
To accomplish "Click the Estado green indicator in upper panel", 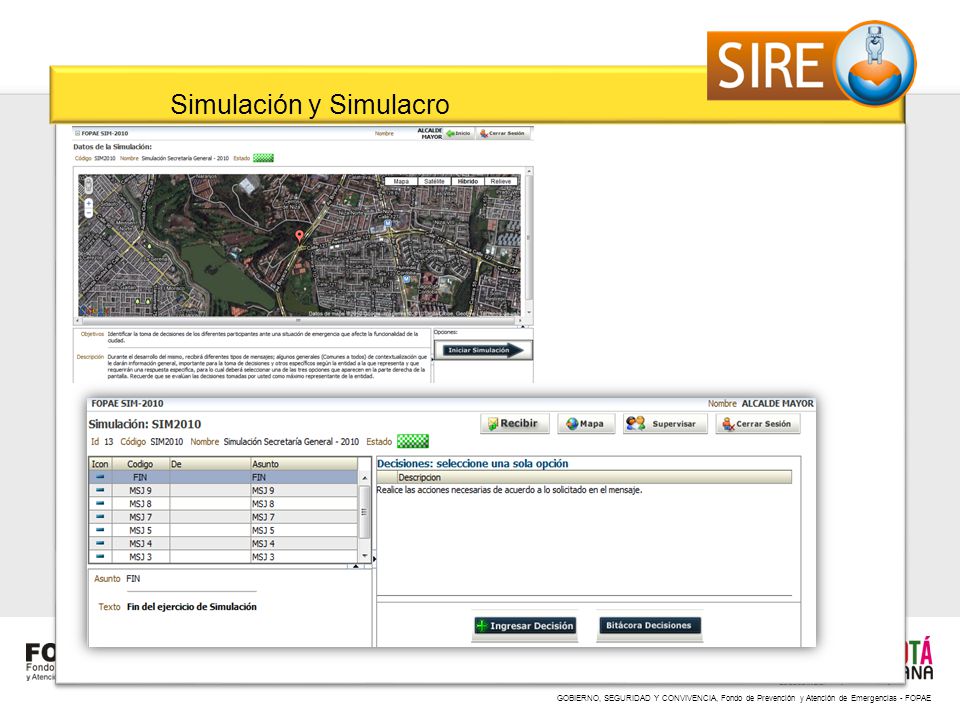I will pyautogui.click(x=263, y=158).
